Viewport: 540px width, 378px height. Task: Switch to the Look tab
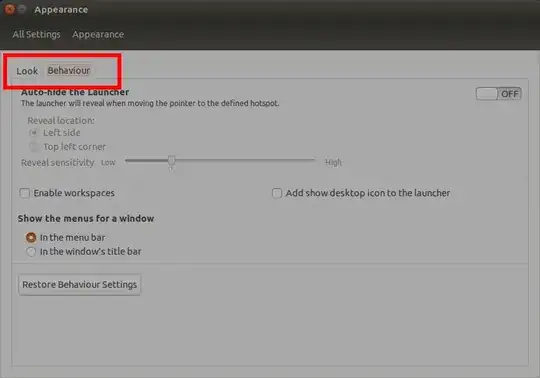click(x=27, y=71)
